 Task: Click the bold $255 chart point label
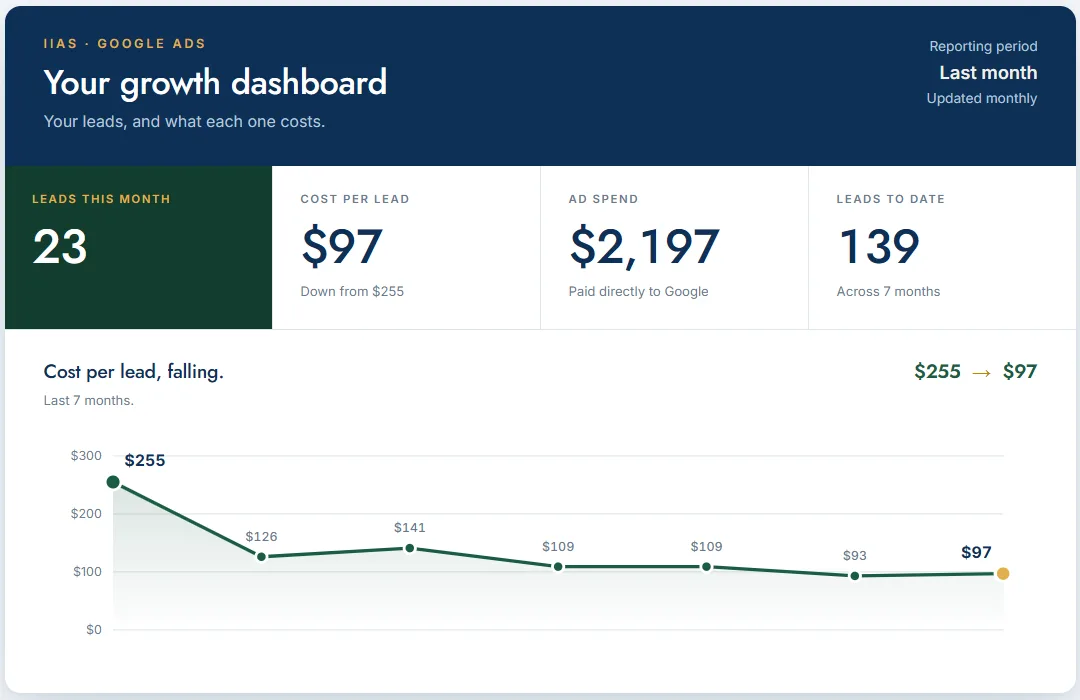pyautogui.click(x=145, y=460)
